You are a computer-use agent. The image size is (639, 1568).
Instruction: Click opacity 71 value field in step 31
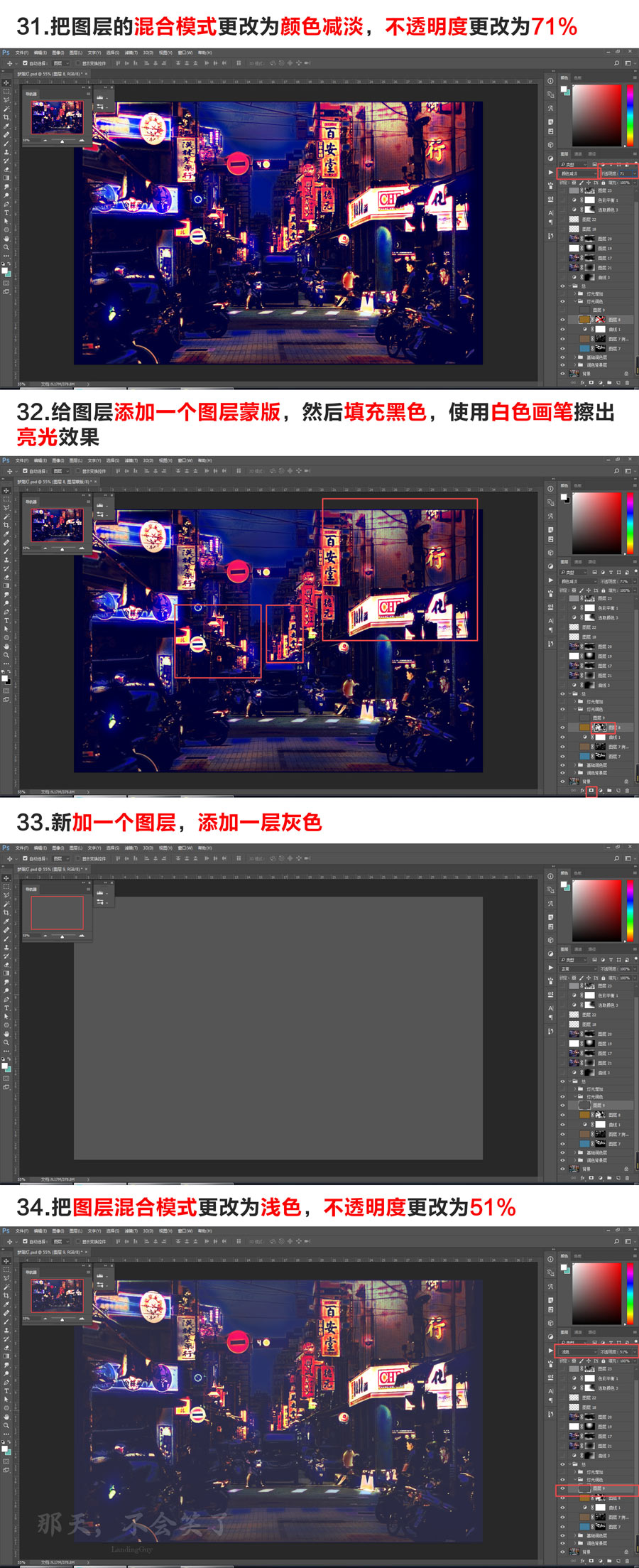(626, 173)
